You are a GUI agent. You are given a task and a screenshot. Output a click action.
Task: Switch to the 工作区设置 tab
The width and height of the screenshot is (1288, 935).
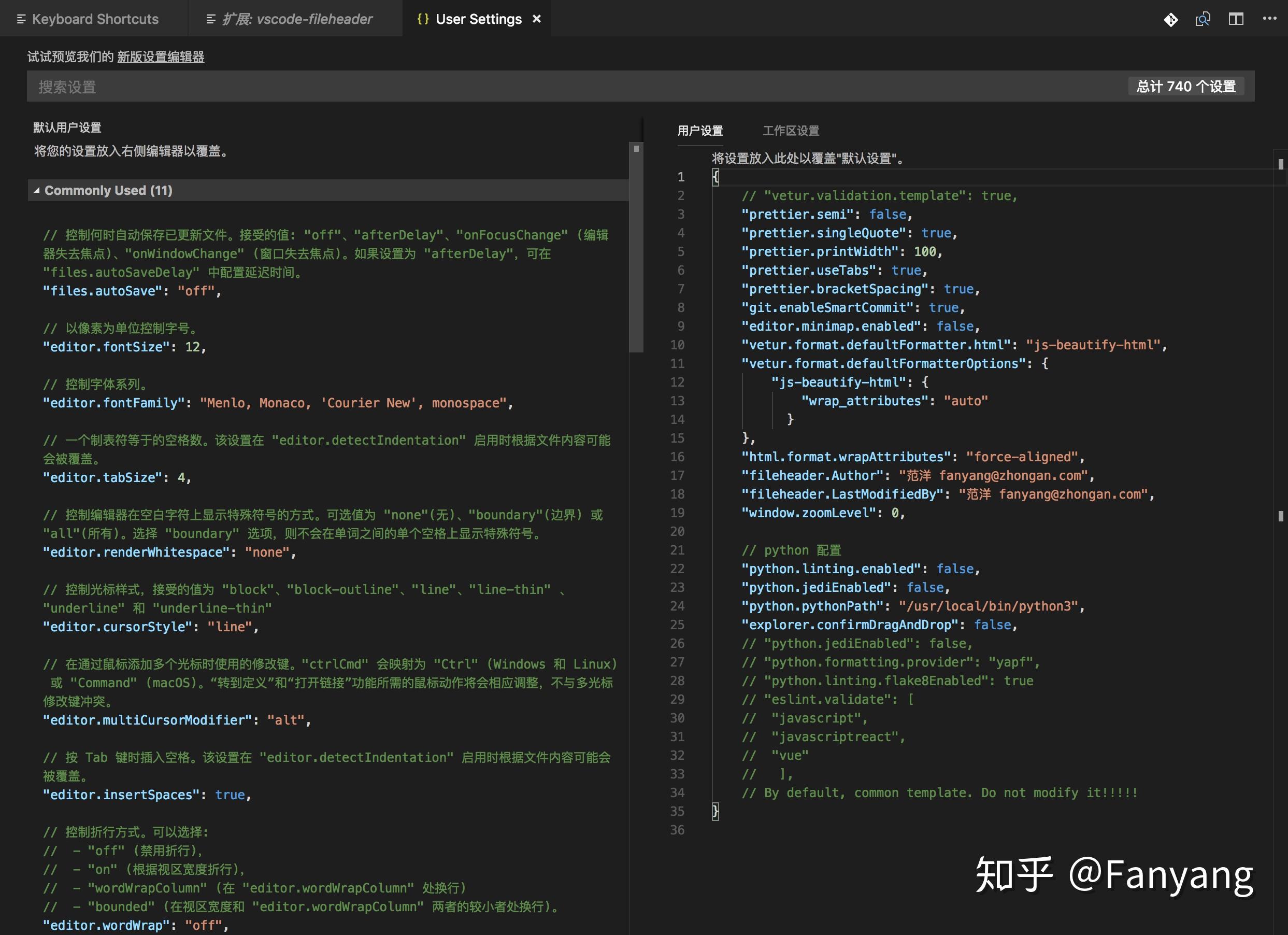point(791,131)
